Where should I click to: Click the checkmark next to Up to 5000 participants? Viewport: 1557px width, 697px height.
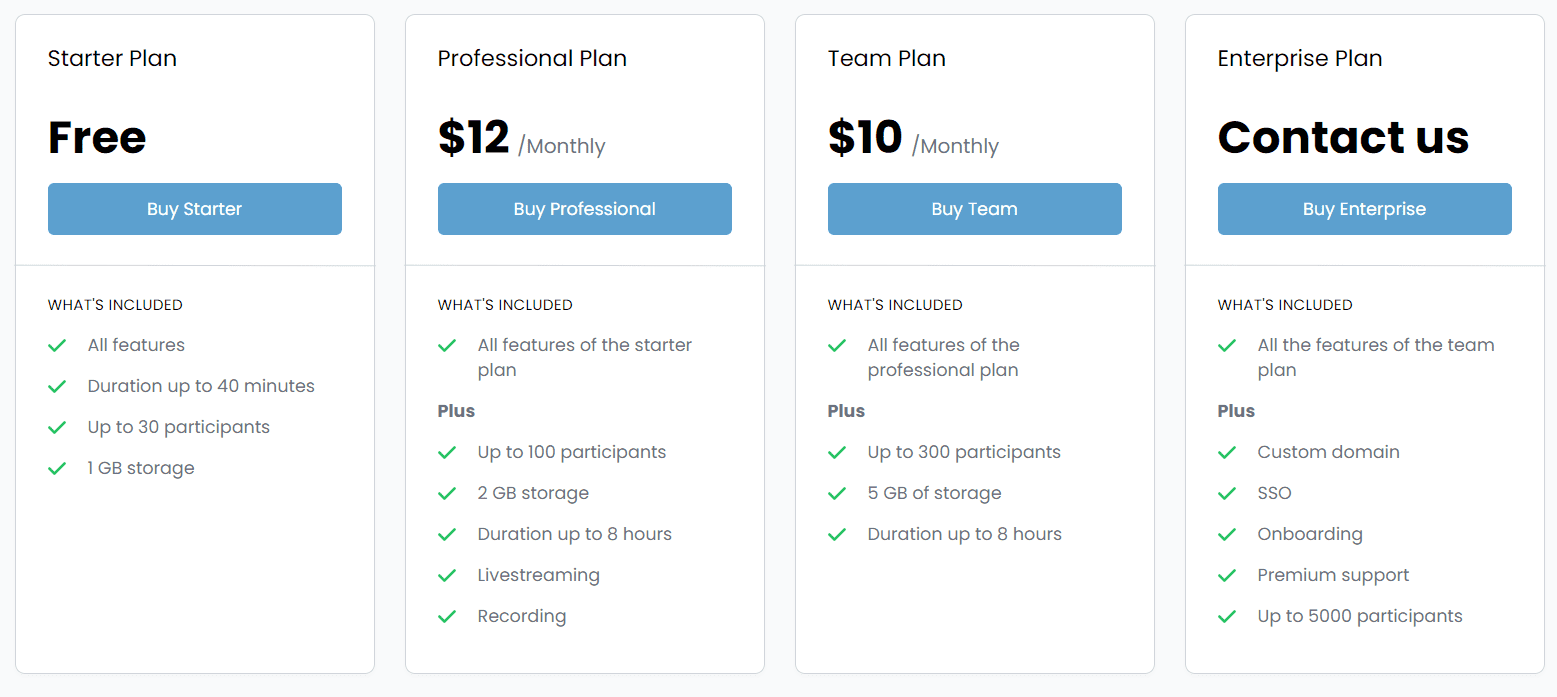click(1227, 615)
